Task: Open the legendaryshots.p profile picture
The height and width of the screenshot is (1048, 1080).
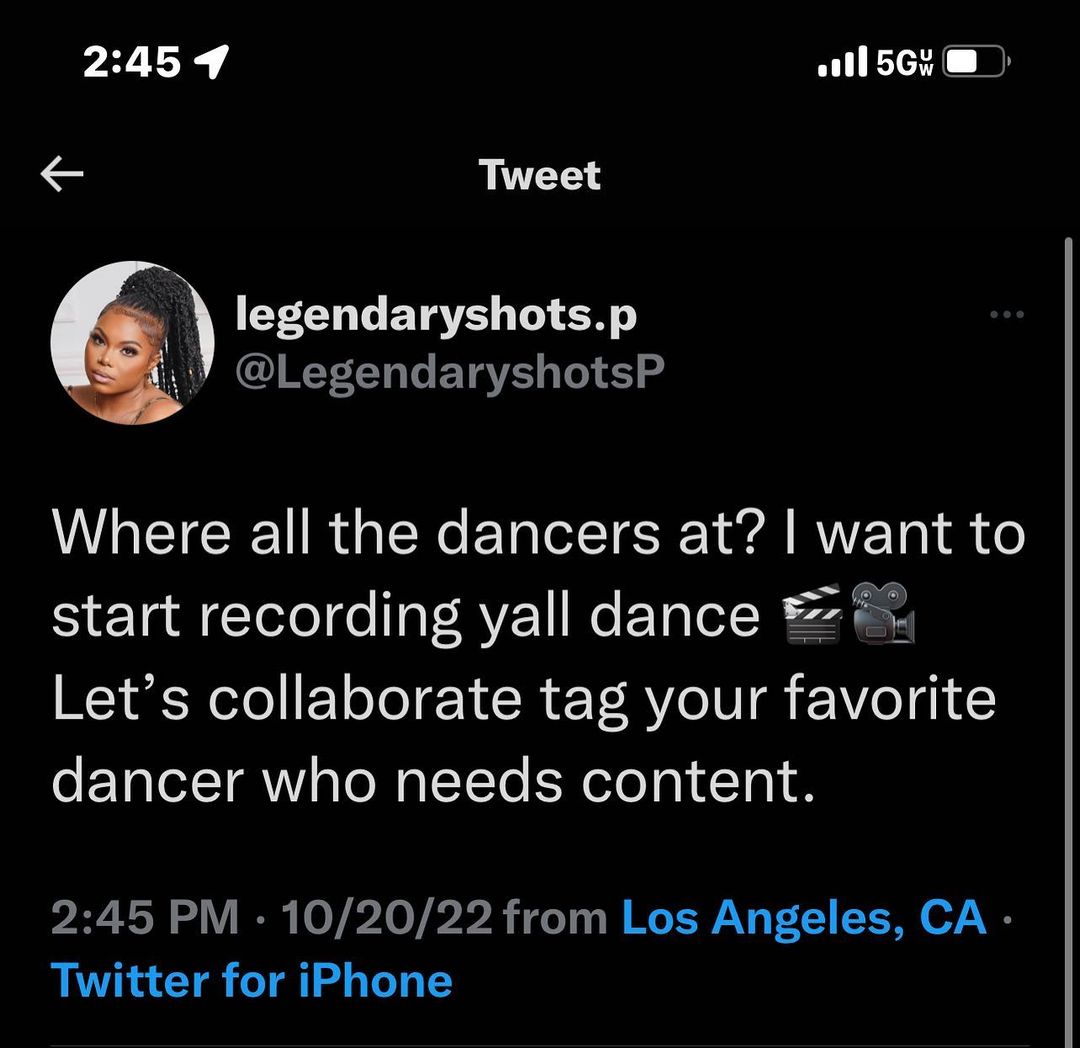Action: click(132, 343)
